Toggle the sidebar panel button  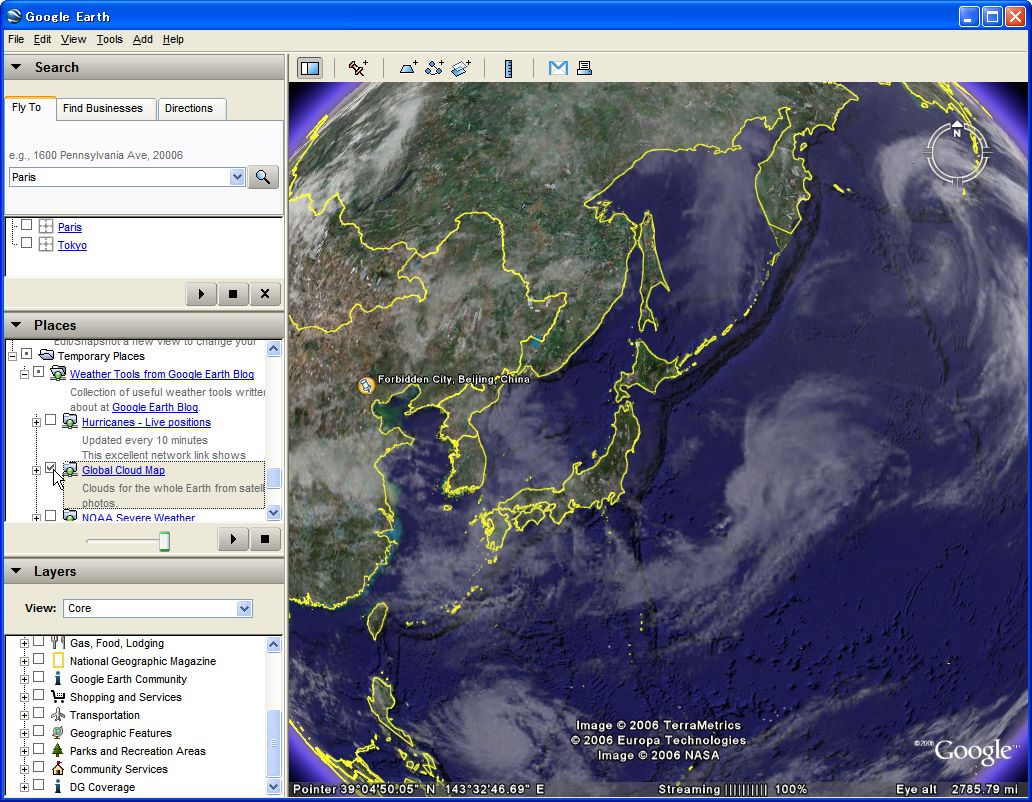(x=310, y=68)
